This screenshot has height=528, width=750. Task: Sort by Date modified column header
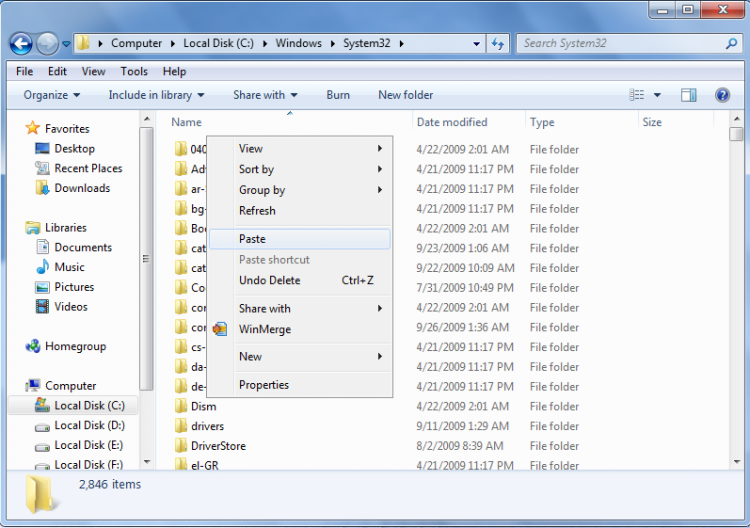pos(452,122)
